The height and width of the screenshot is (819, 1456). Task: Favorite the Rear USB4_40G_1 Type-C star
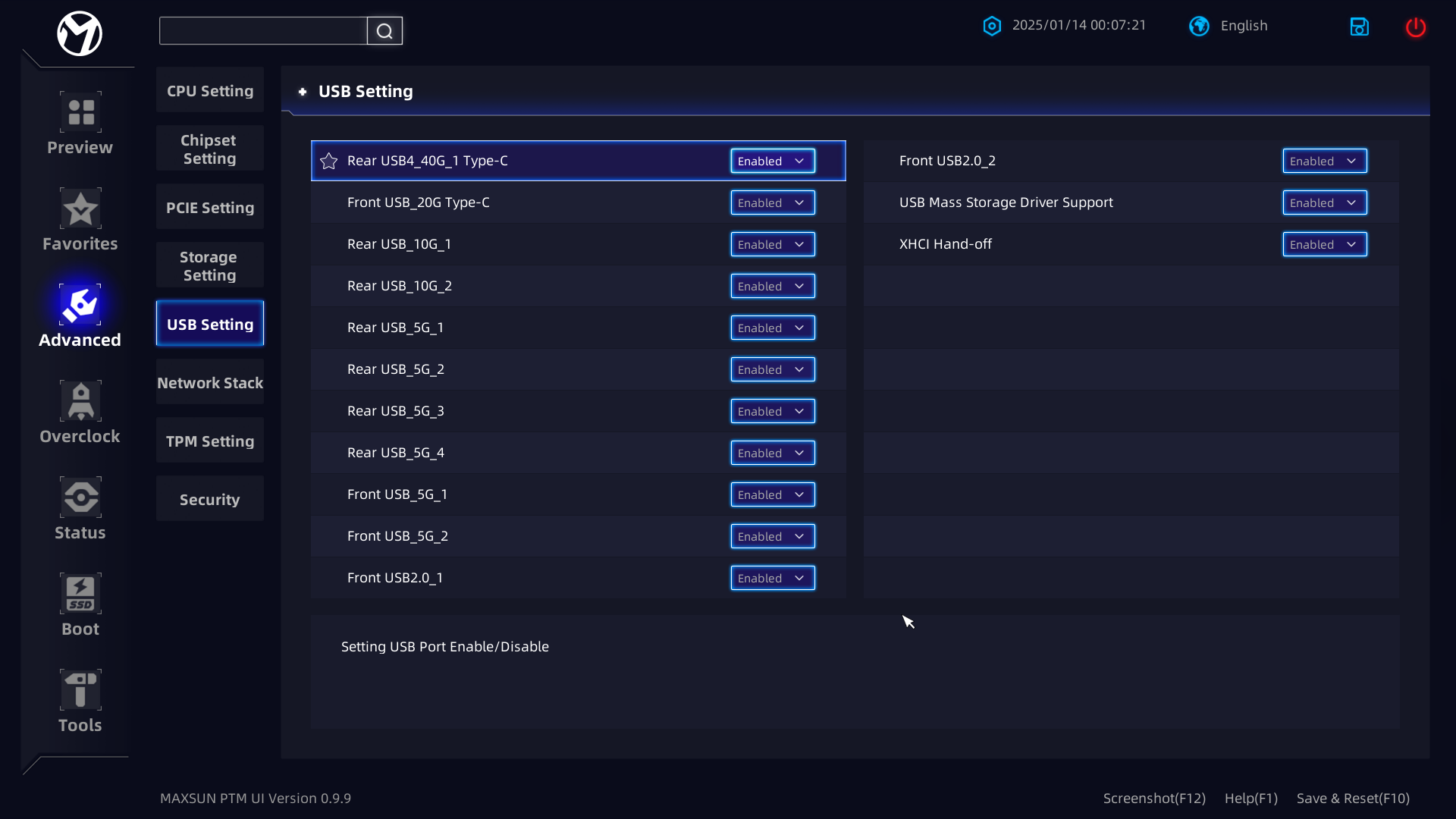[x=328, y=161]
